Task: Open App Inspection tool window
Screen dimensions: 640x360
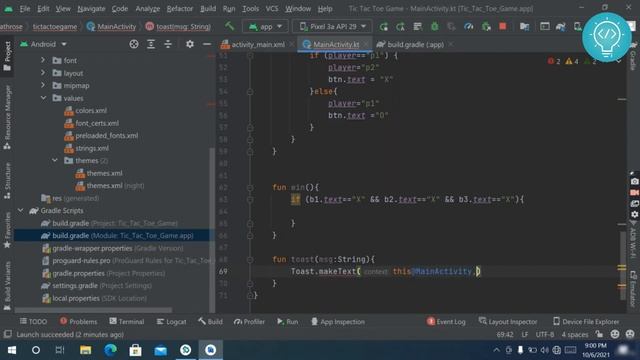Action: click(338, 322)
